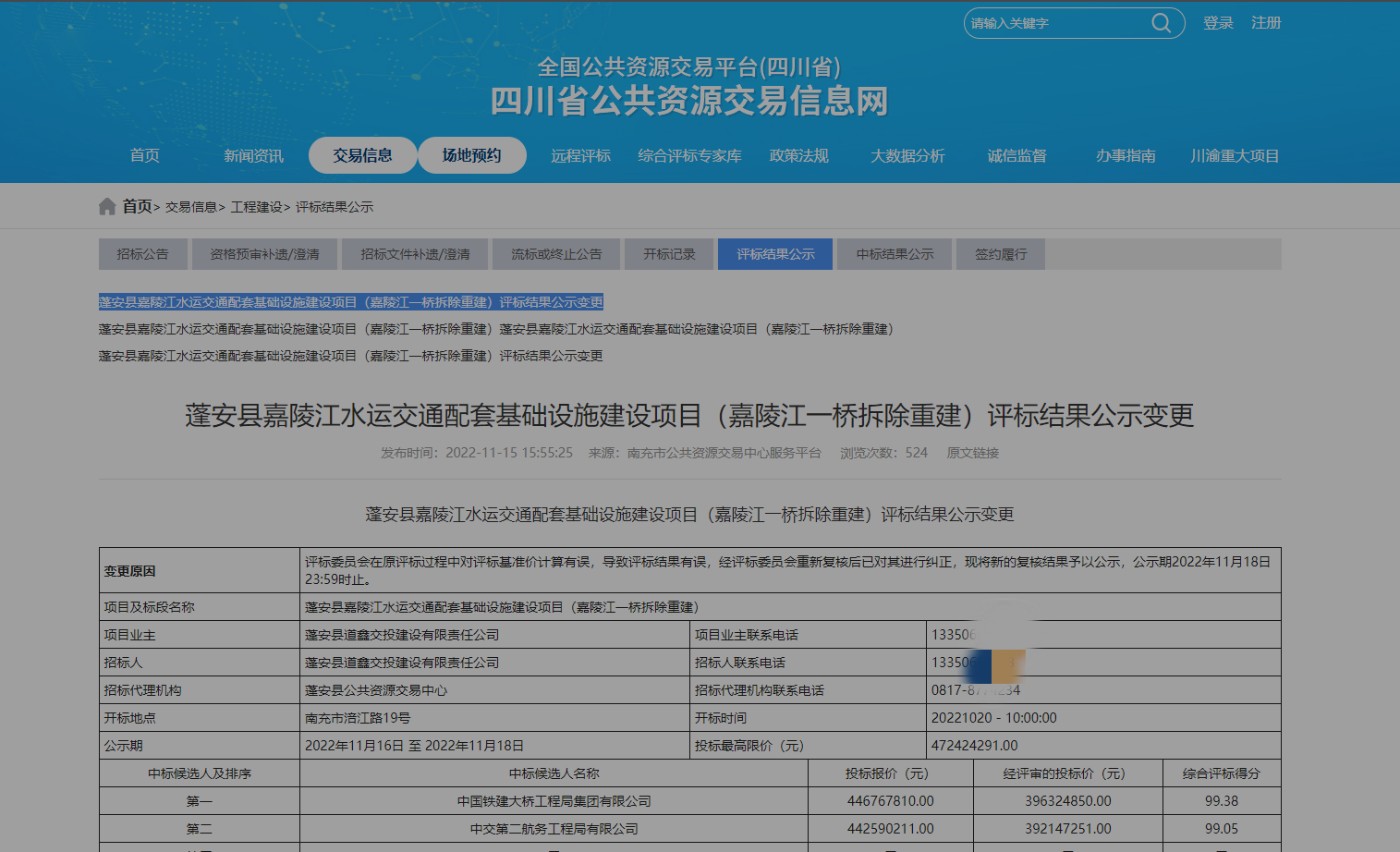1400x852 pixels.
Task: Click 第一 ranking cell
Action: [x=199, y=801]
